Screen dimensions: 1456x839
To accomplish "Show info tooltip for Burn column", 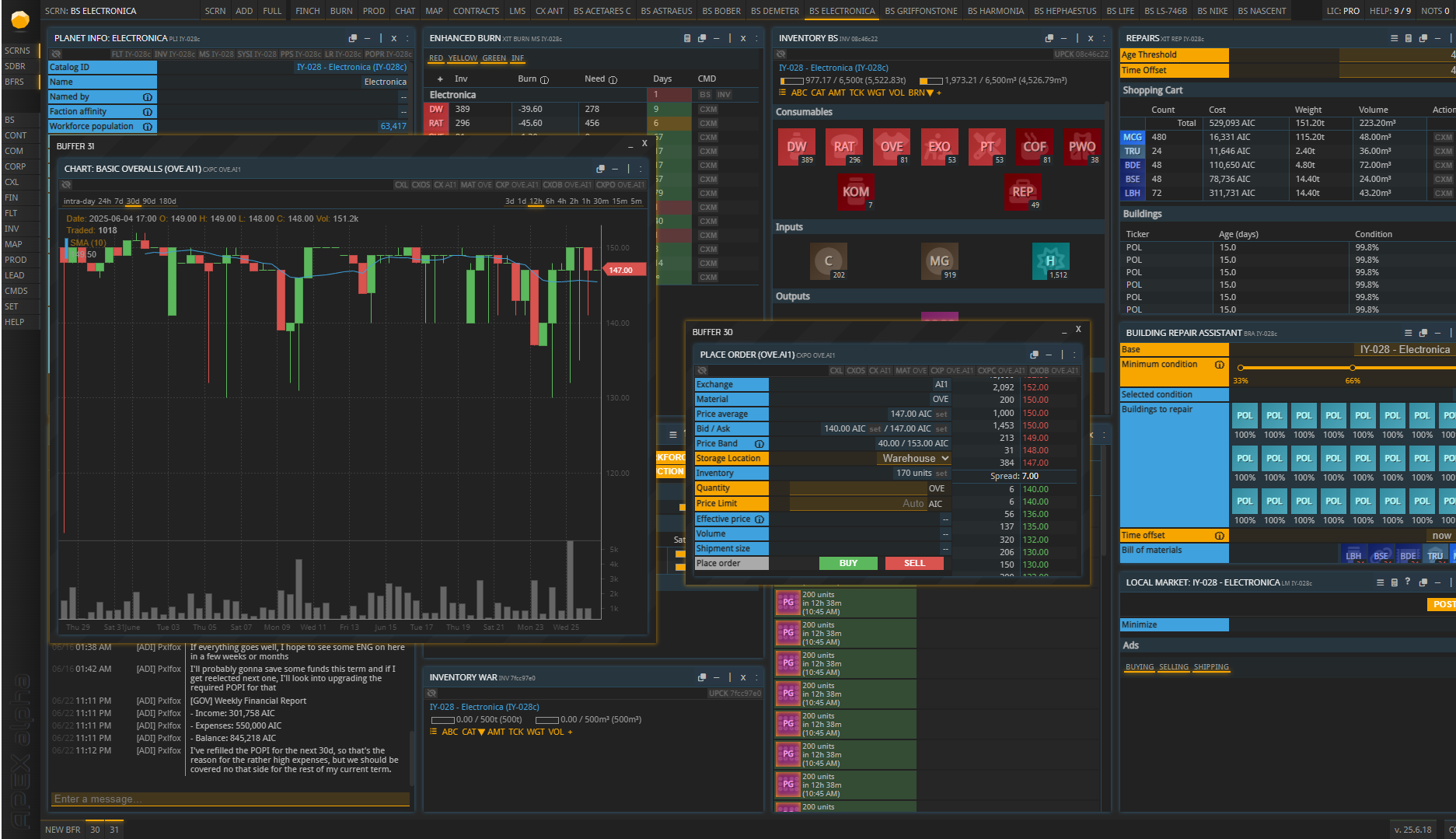I will (x=544, y=79).
